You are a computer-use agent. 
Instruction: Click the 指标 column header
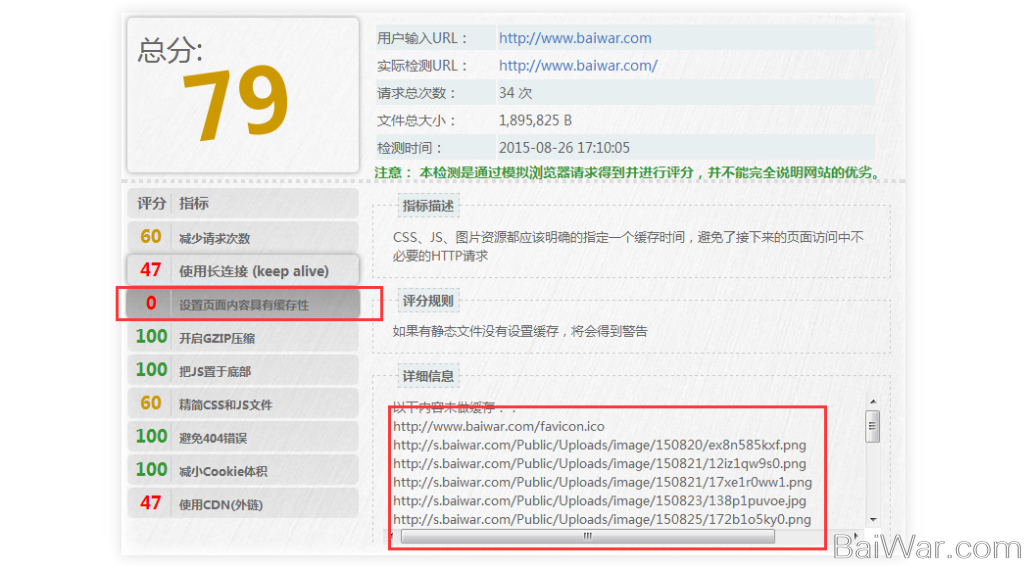pyautogui.click(x=194, y=203)
